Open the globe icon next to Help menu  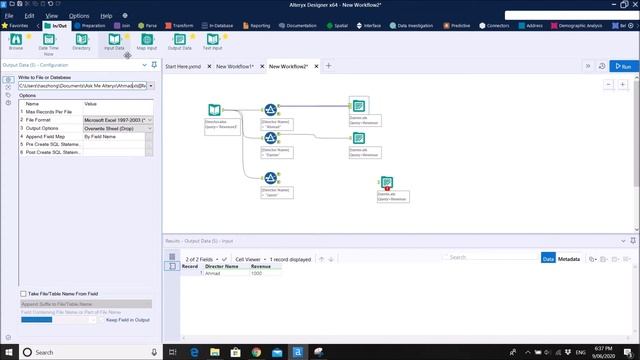tap(125, 16)
